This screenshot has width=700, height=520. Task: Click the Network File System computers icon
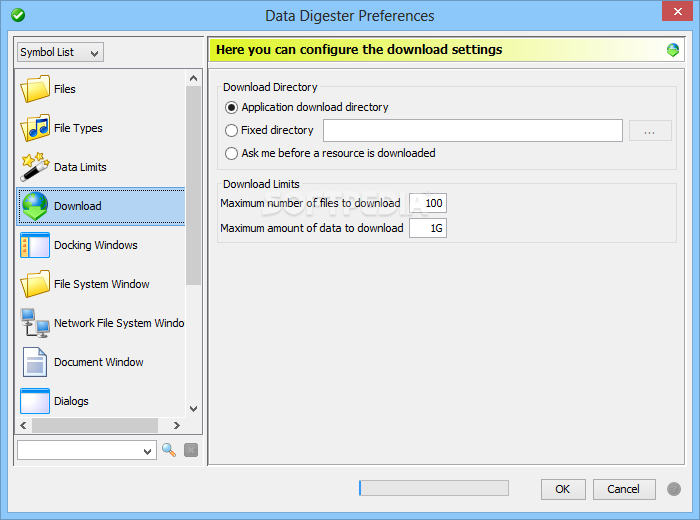[35, 323]
